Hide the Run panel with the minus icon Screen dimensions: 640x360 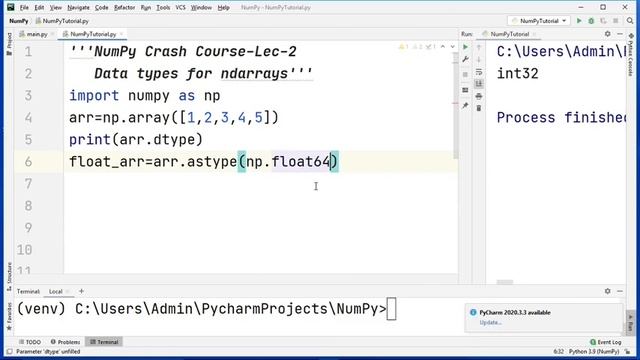pos(620,34)
